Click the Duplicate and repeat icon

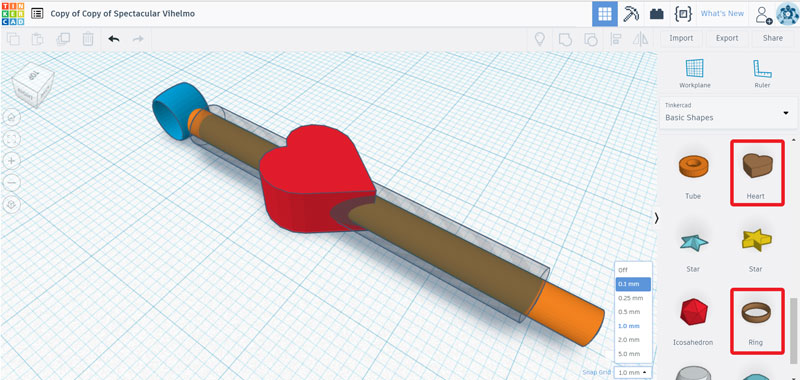[x=63, y=39]
